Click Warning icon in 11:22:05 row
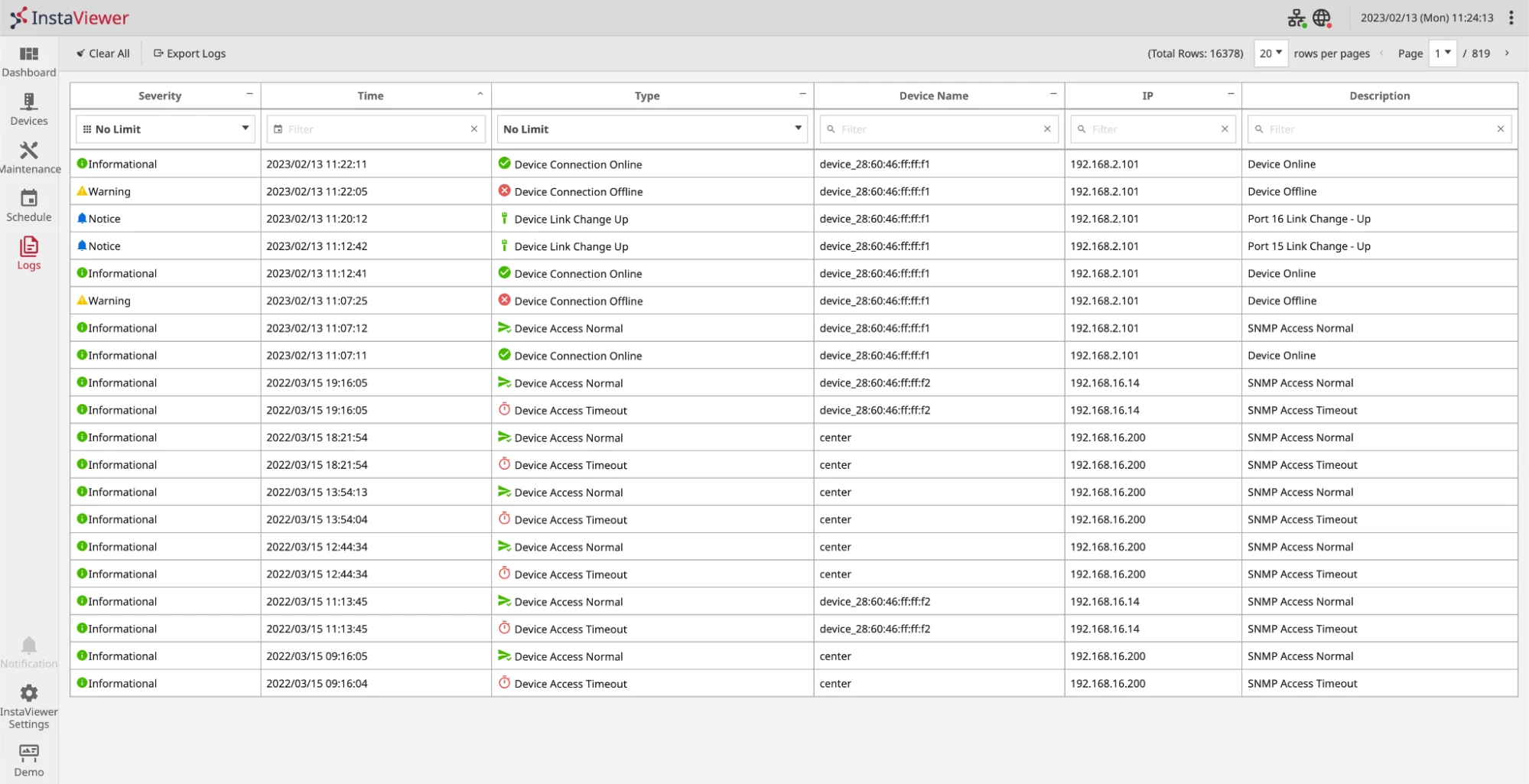1529x784 pixels. (82, 190)
